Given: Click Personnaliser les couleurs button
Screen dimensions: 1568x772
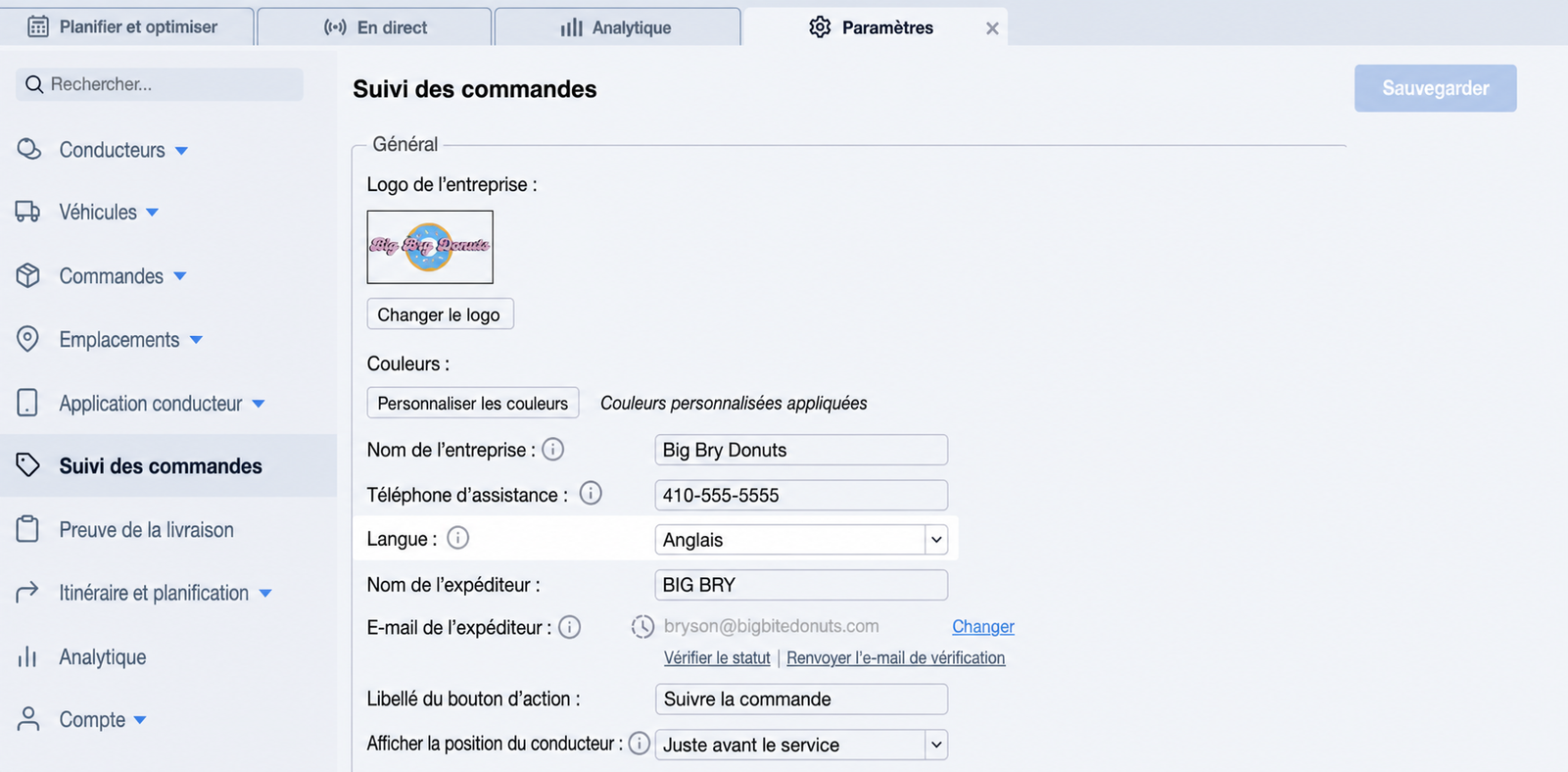Looking at the screenshot, I should tap(473, 404).
